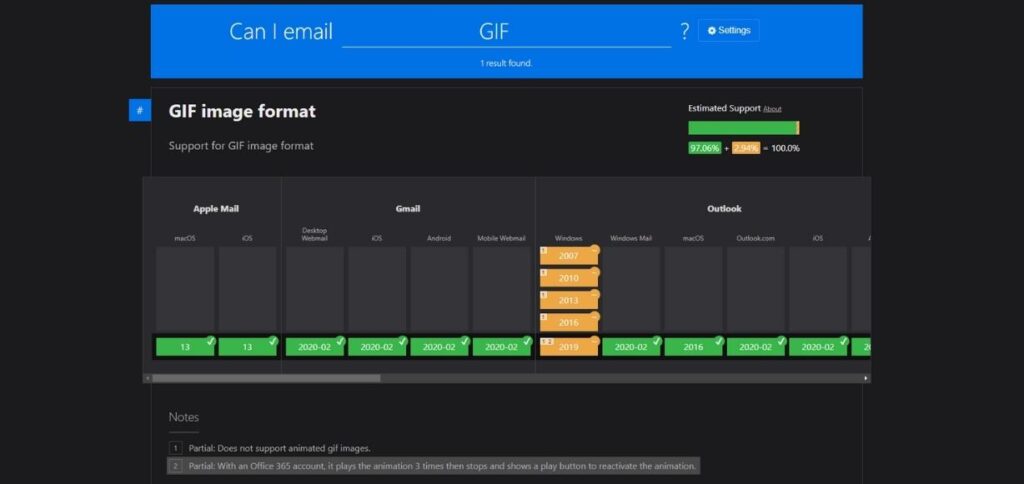This screenshot has height=484, width=1024.
Task: Select the Outlook Windows 2019 cell
Action: pyautogui.click(x=569, y=347)
